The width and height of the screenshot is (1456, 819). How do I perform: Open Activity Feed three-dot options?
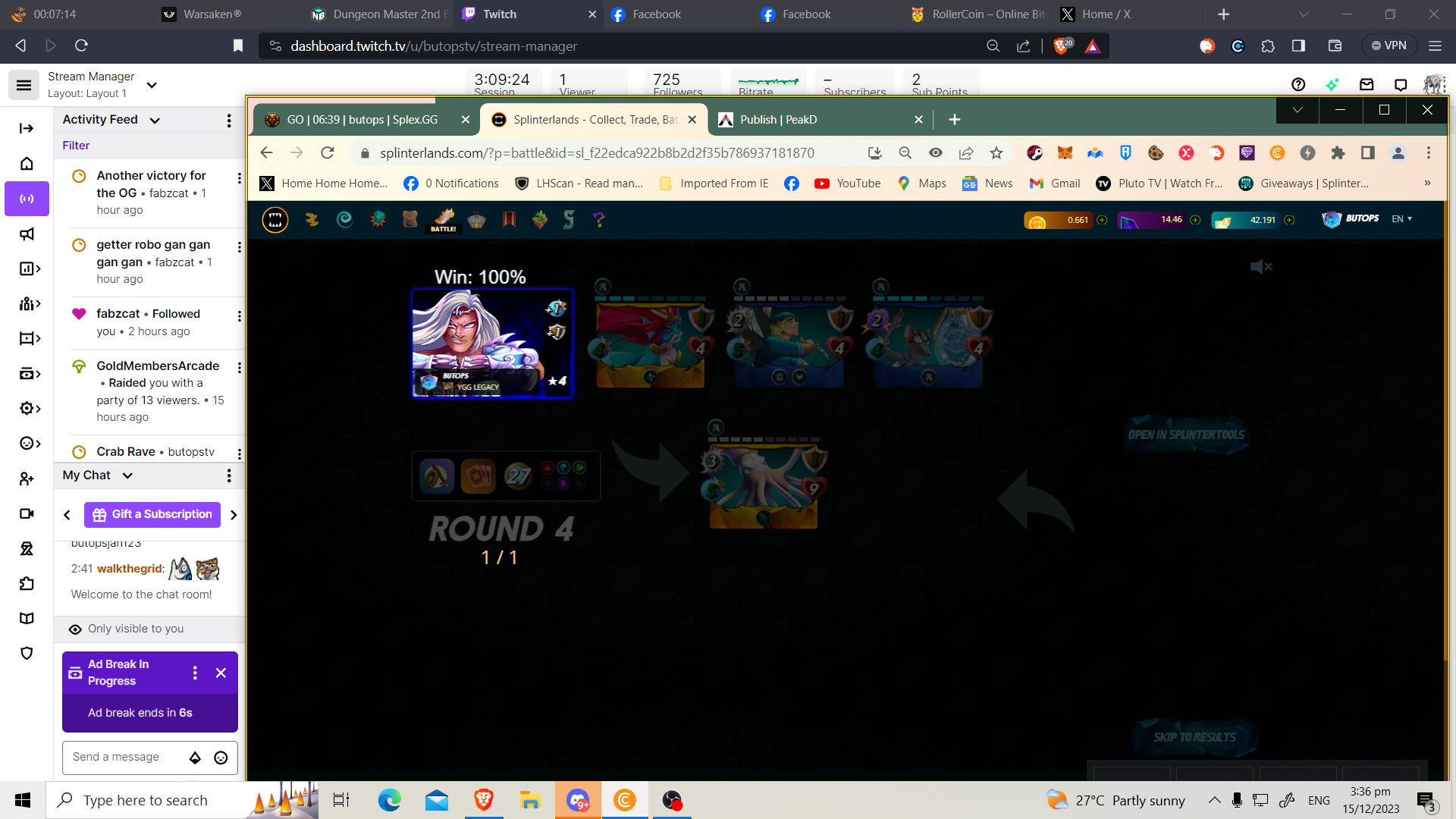(x=229, y=121)
